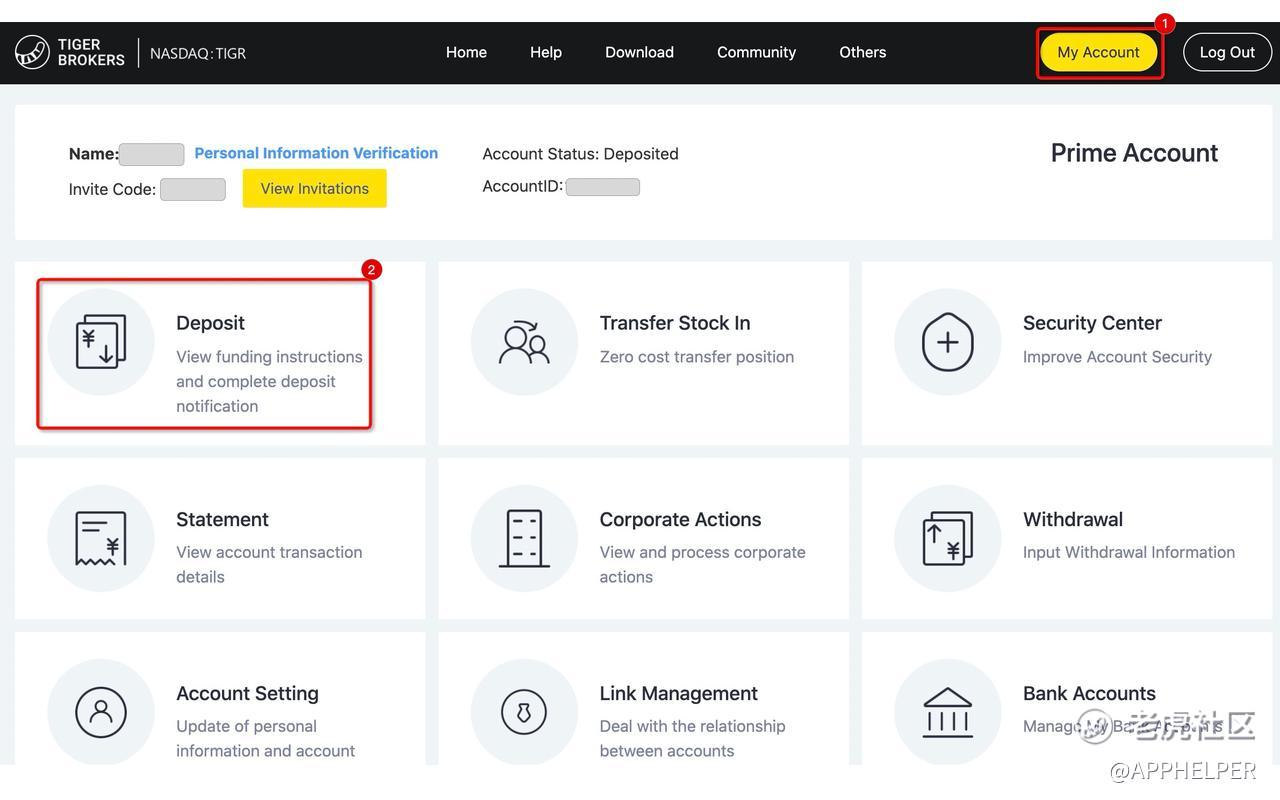
Task: Click 'View and process corporate actions' text
Action: point(702,564)
